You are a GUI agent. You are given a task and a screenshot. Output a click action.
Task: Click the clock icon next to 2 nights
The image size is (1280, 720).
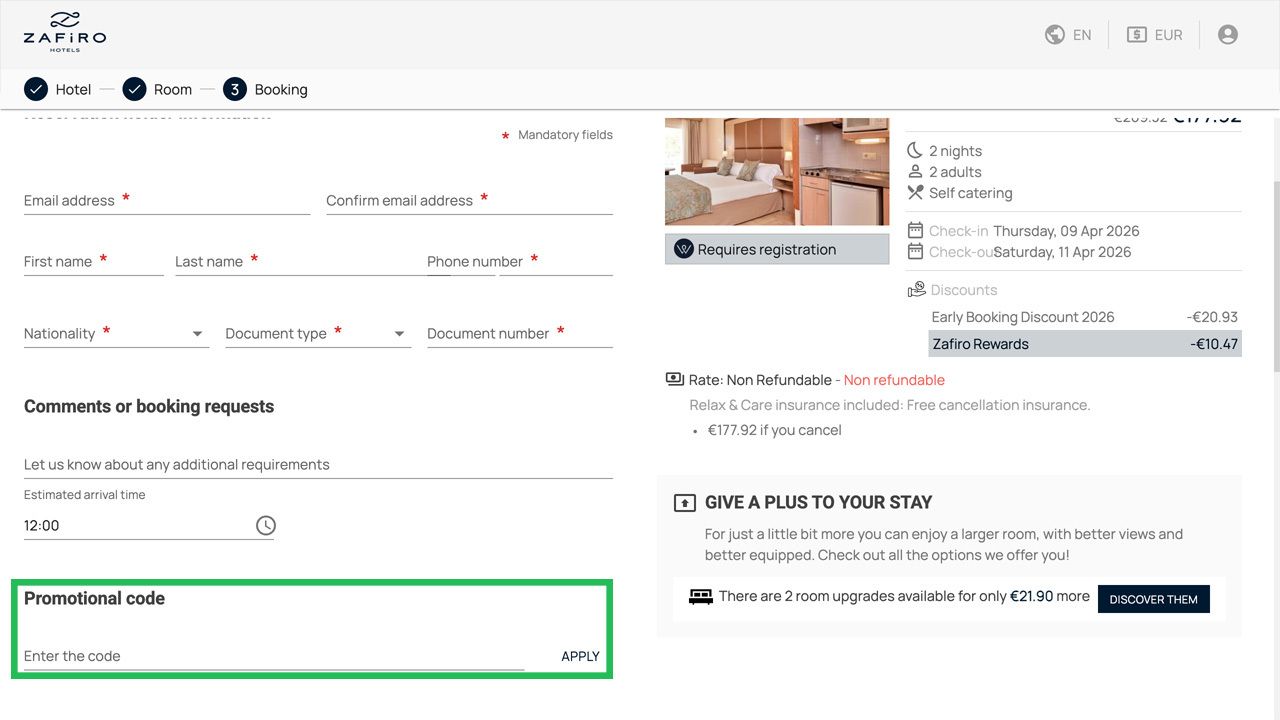[x=916, y=150]
